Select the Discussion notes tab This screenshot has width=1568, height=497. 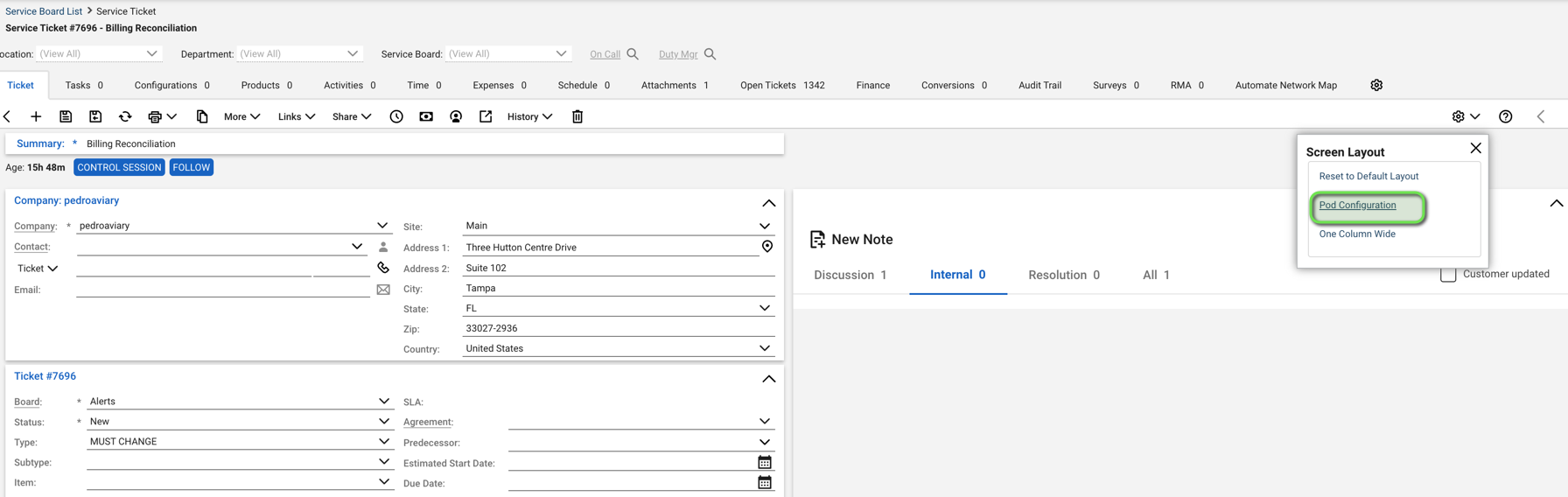850,275
